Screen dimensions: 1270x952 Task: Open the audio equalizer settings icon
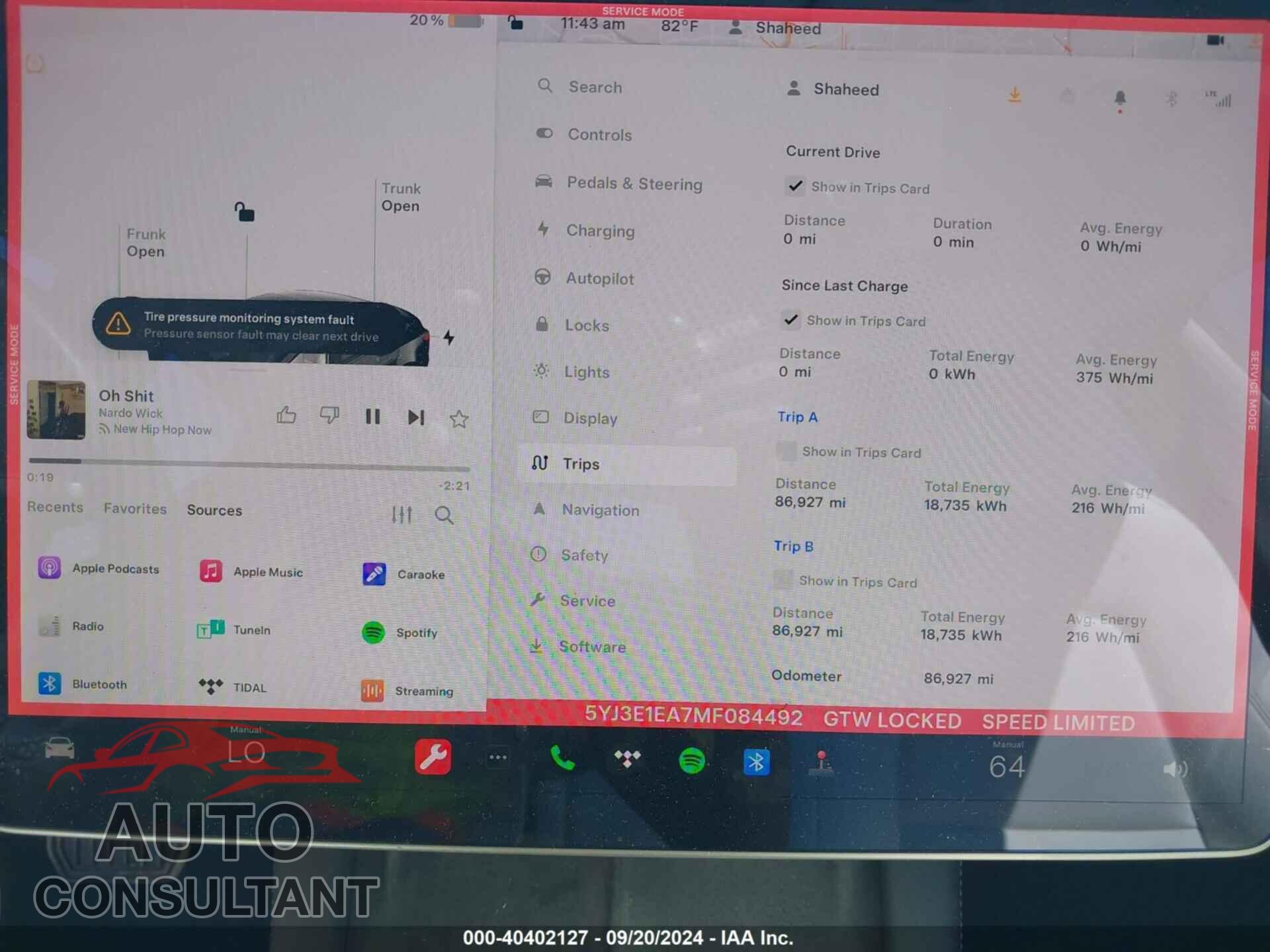pos(402,514)
